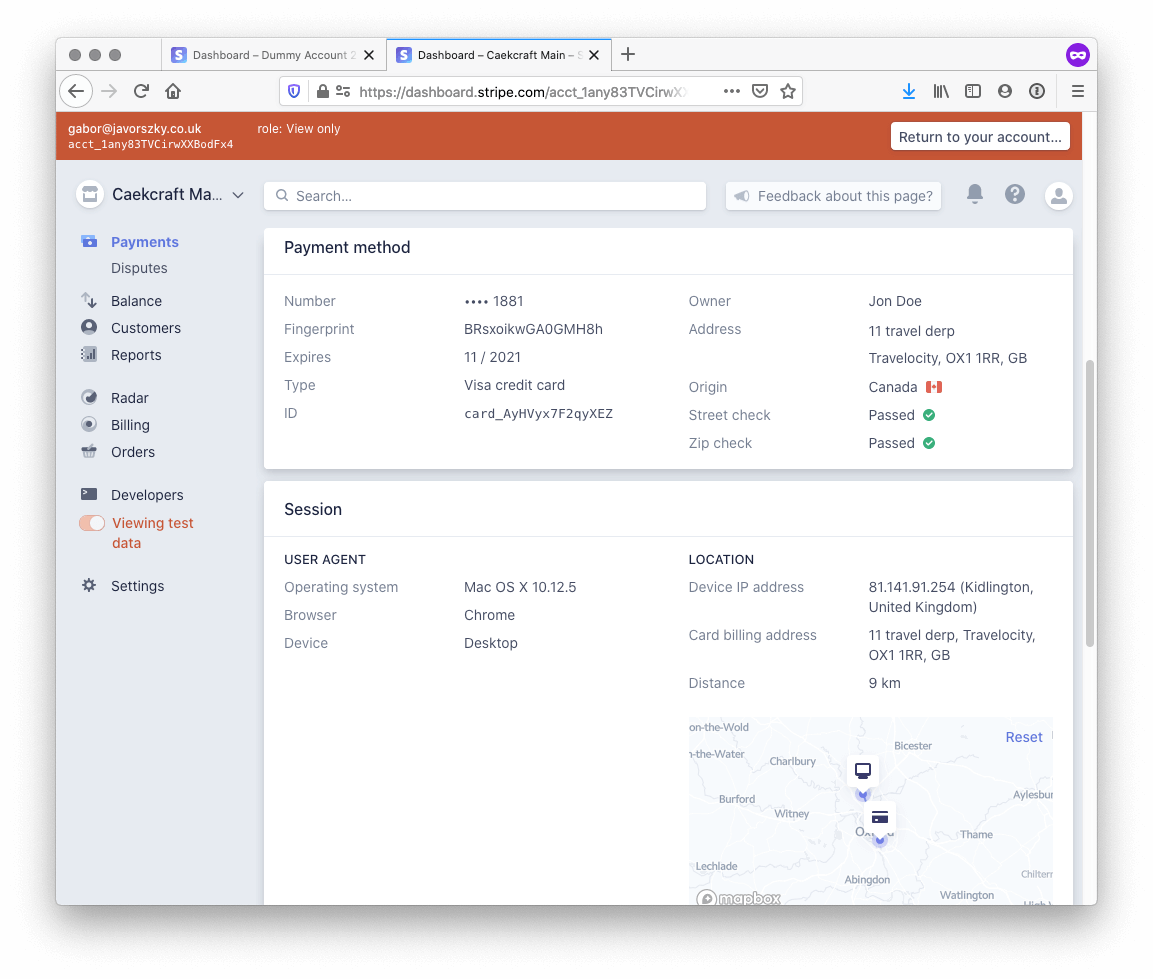1153x979 pixels.
Task: Toggle the browser sidebar view
Action: click(x=973, y=91)
